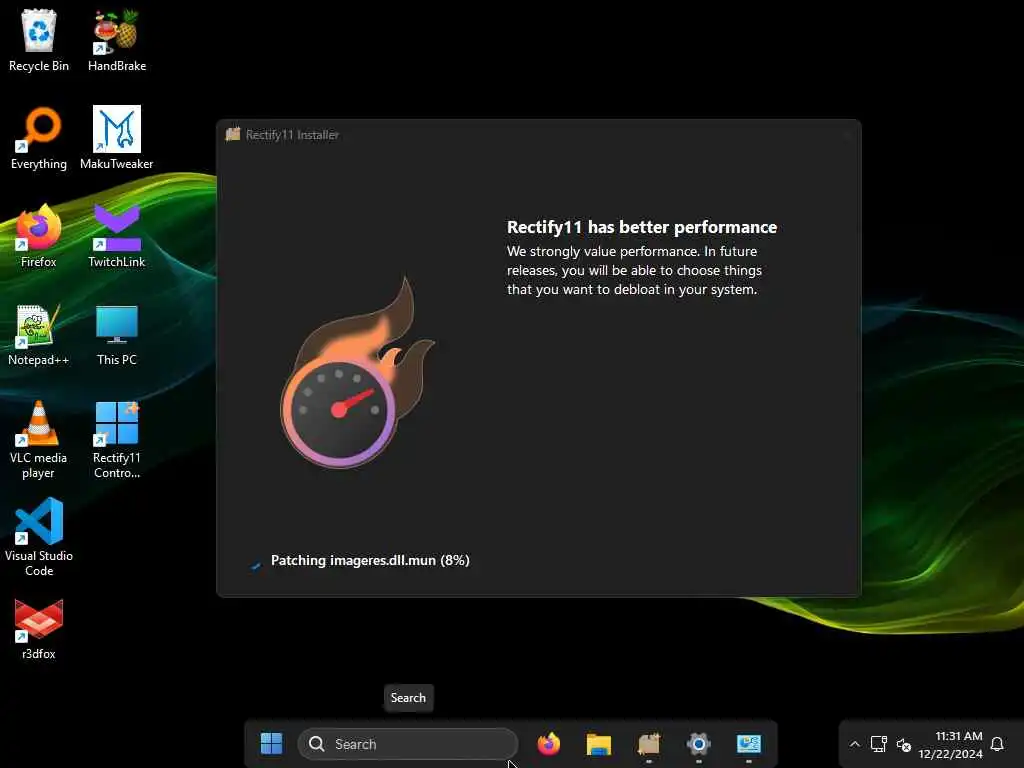Click the progress spinner beside the patching status
This screenshot has height=768, width=1024.
(255, 564)
